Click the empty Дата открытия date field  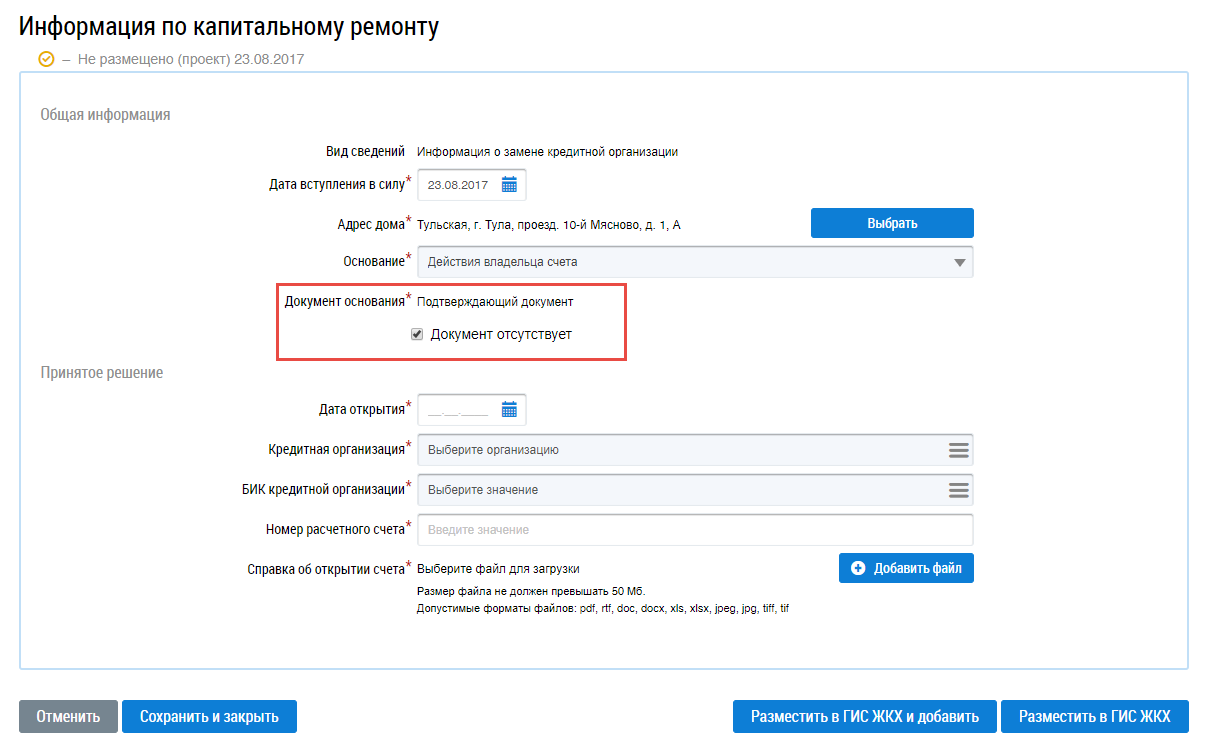(x=458, y=410)
